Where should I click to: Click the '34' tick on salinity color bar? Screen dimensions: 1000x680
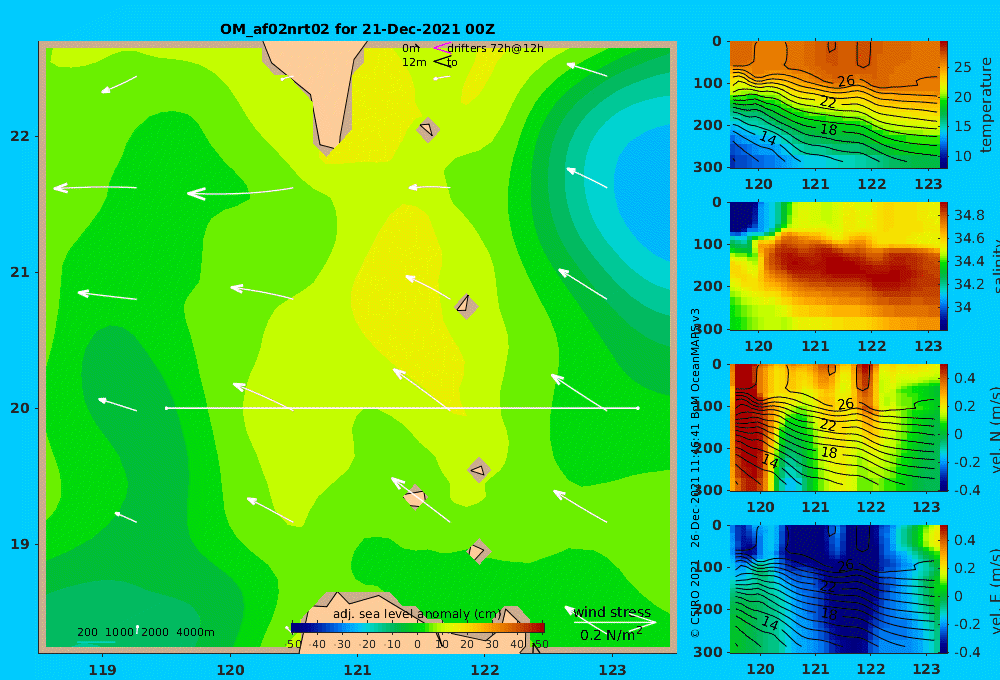pyautogui.click(x=962, y=307)
